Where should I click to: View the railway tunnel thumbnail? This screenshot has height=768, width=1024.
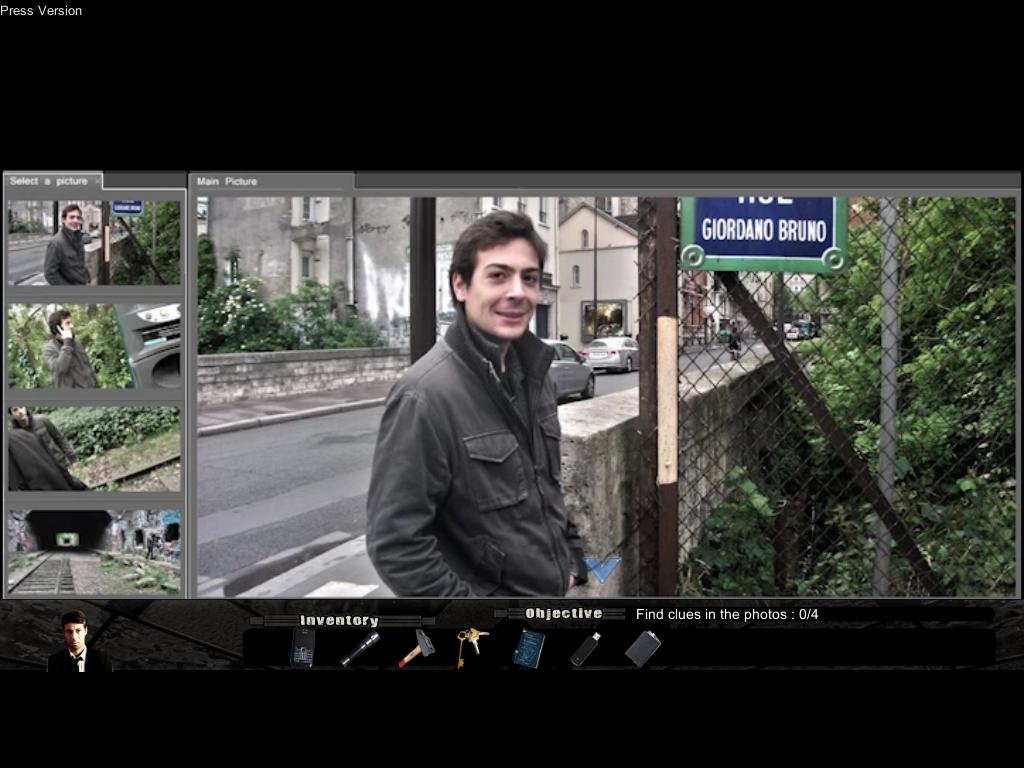pos(93,550)
